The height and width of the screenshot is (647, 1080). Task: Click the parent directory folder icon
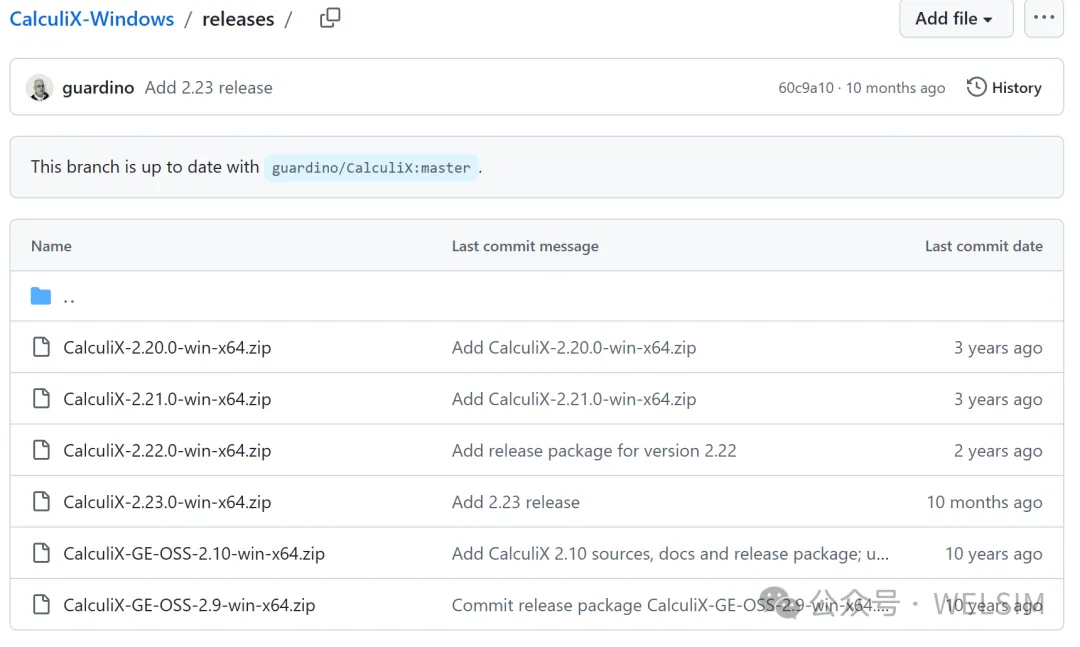point(41,296)
